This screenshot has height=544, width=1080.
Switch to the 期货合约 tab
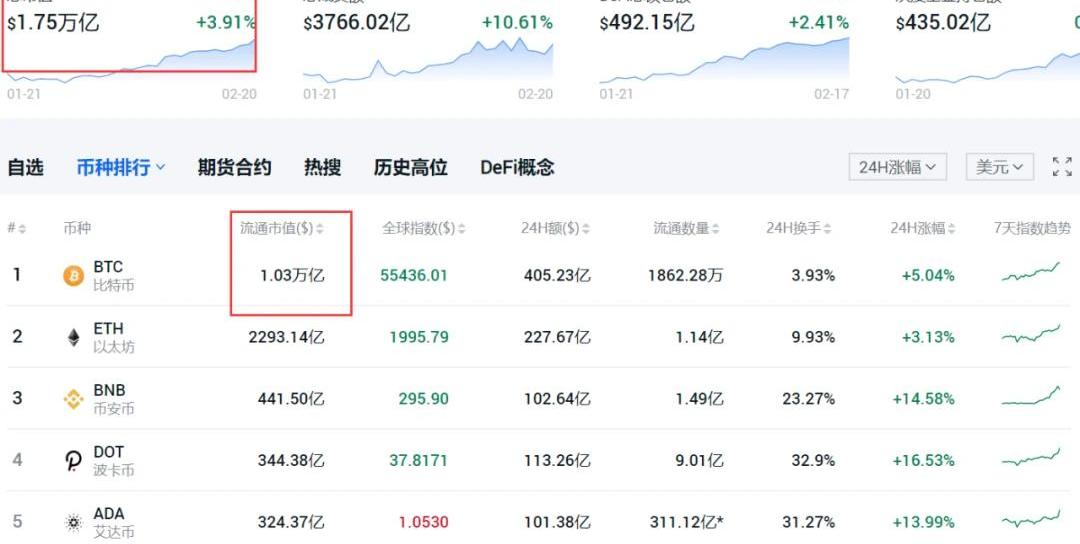pyautogui.click(x=234, y=167)
